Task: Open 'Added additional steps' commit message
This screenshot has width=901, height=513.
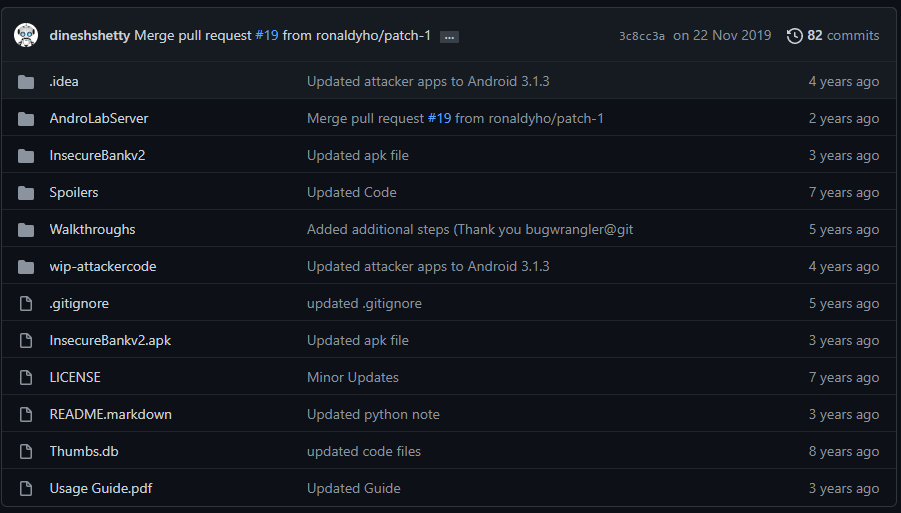Action: (x=470, y=230)
